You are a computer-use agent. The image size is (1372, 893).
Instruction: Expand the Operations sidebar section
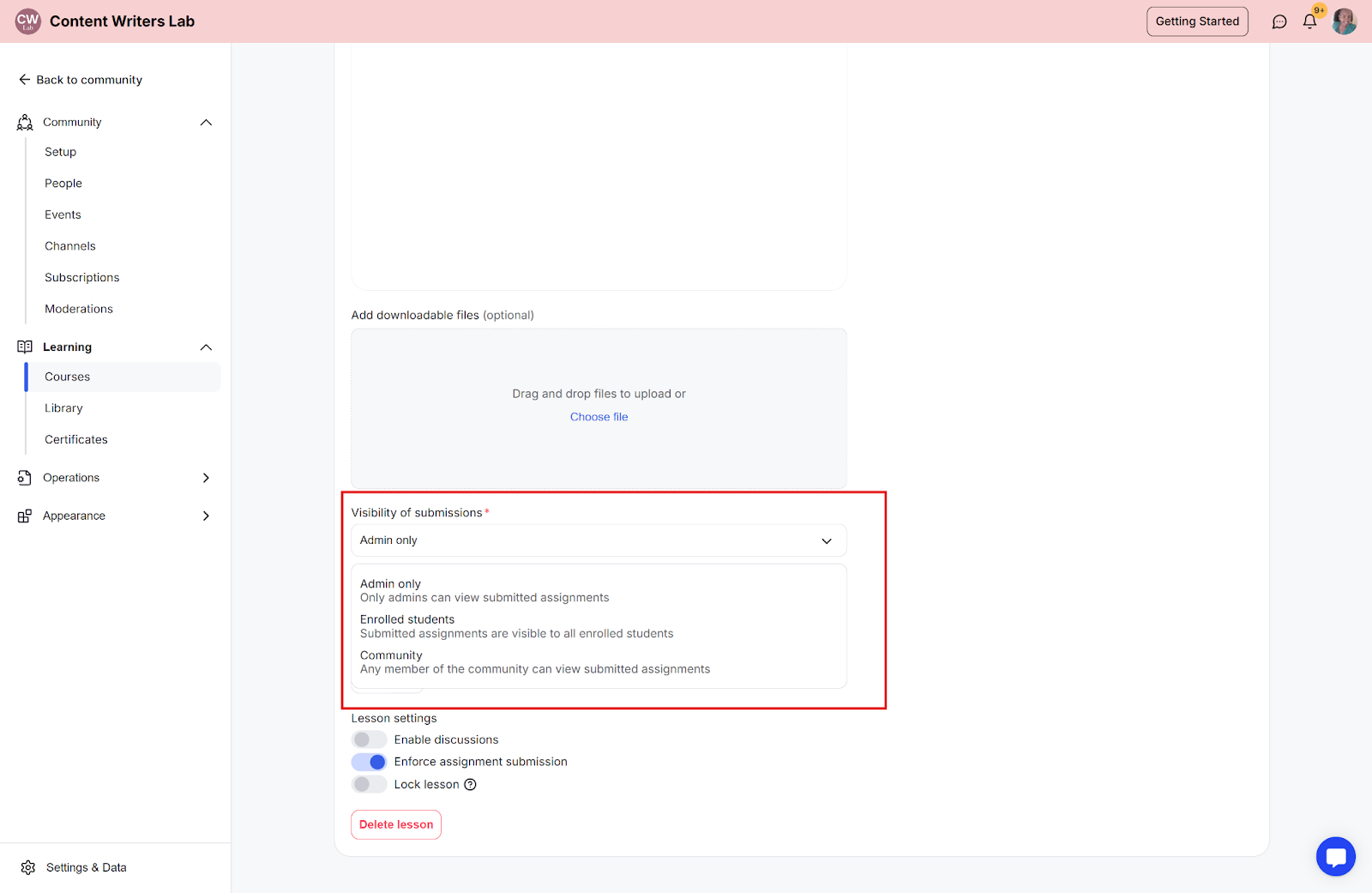pyautogui.click(x=206, y=478)
